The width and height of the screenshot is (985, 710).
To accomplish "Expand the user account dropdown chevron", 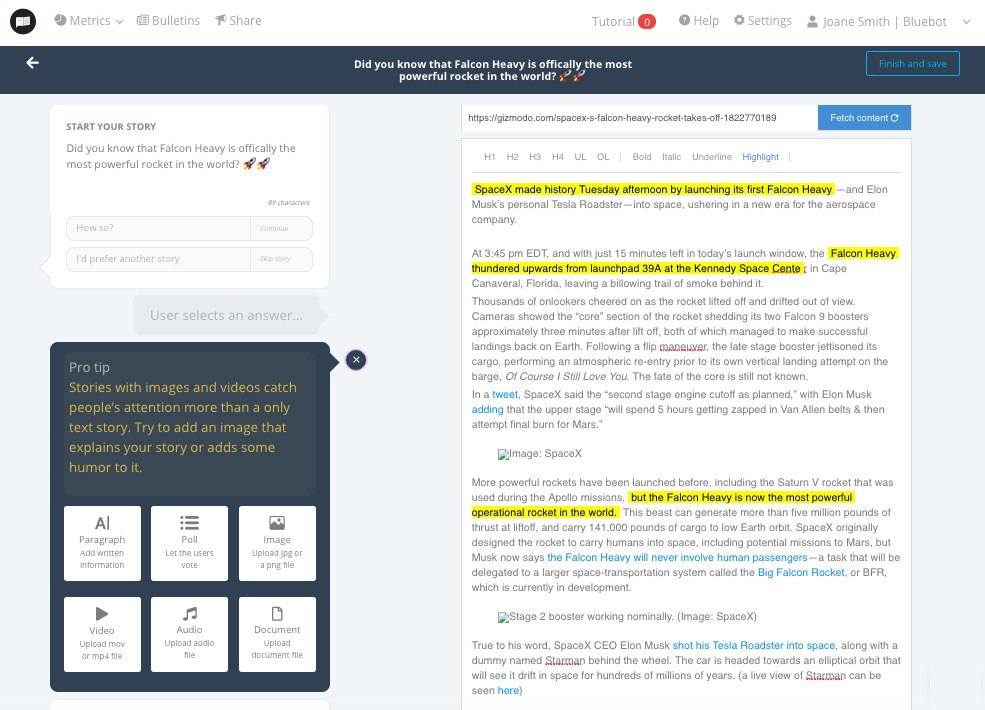I will (x=966, y=21).
